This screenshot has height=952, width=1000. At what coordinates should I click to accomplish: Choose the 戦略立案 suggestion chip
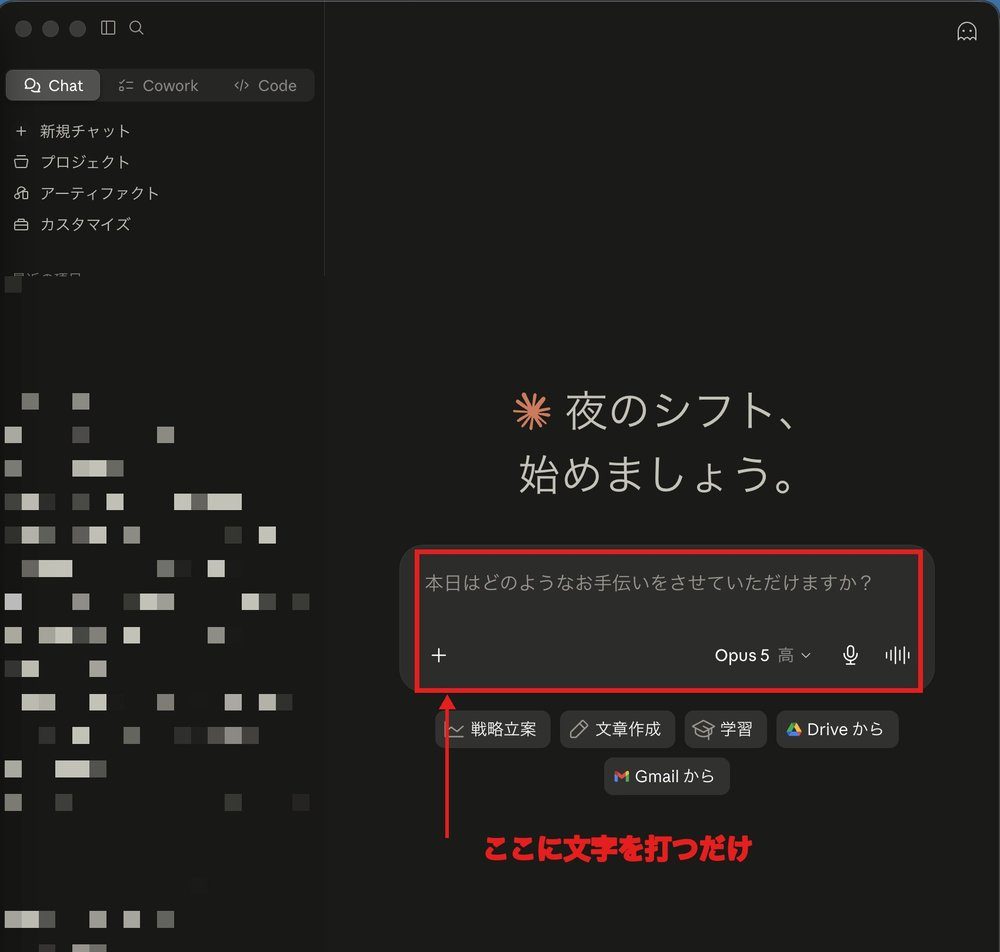point(492,729)
